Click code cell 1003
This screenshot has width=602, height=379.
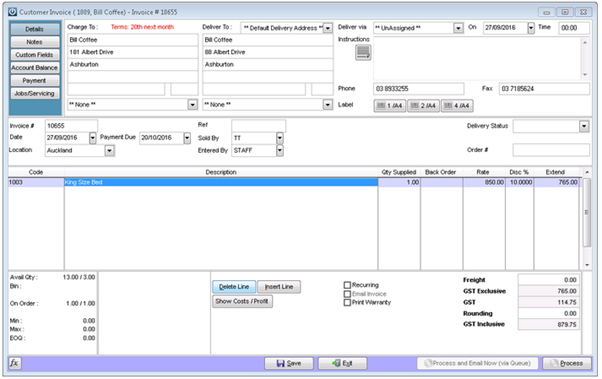[36, 182]
